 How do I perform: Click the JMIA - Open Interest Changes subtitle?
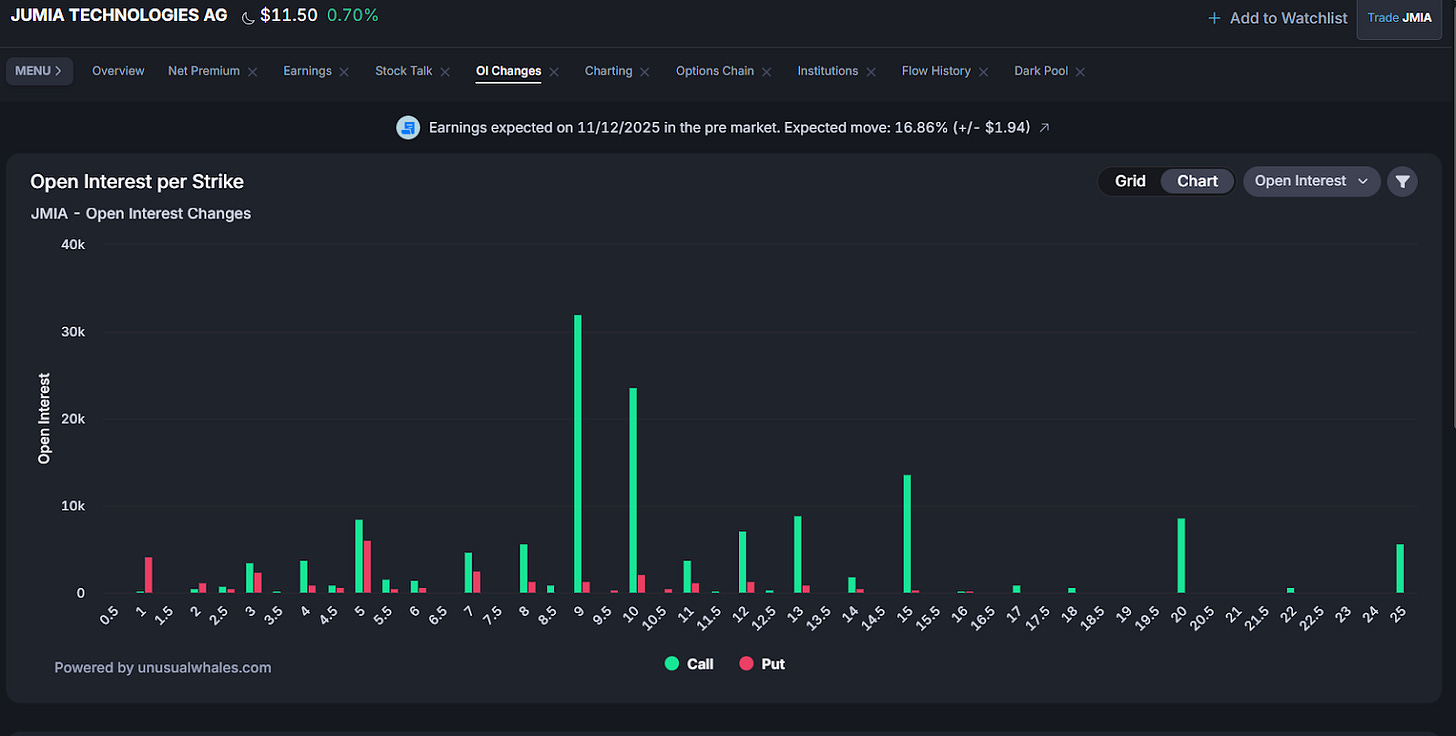click(x=141, y=213)
